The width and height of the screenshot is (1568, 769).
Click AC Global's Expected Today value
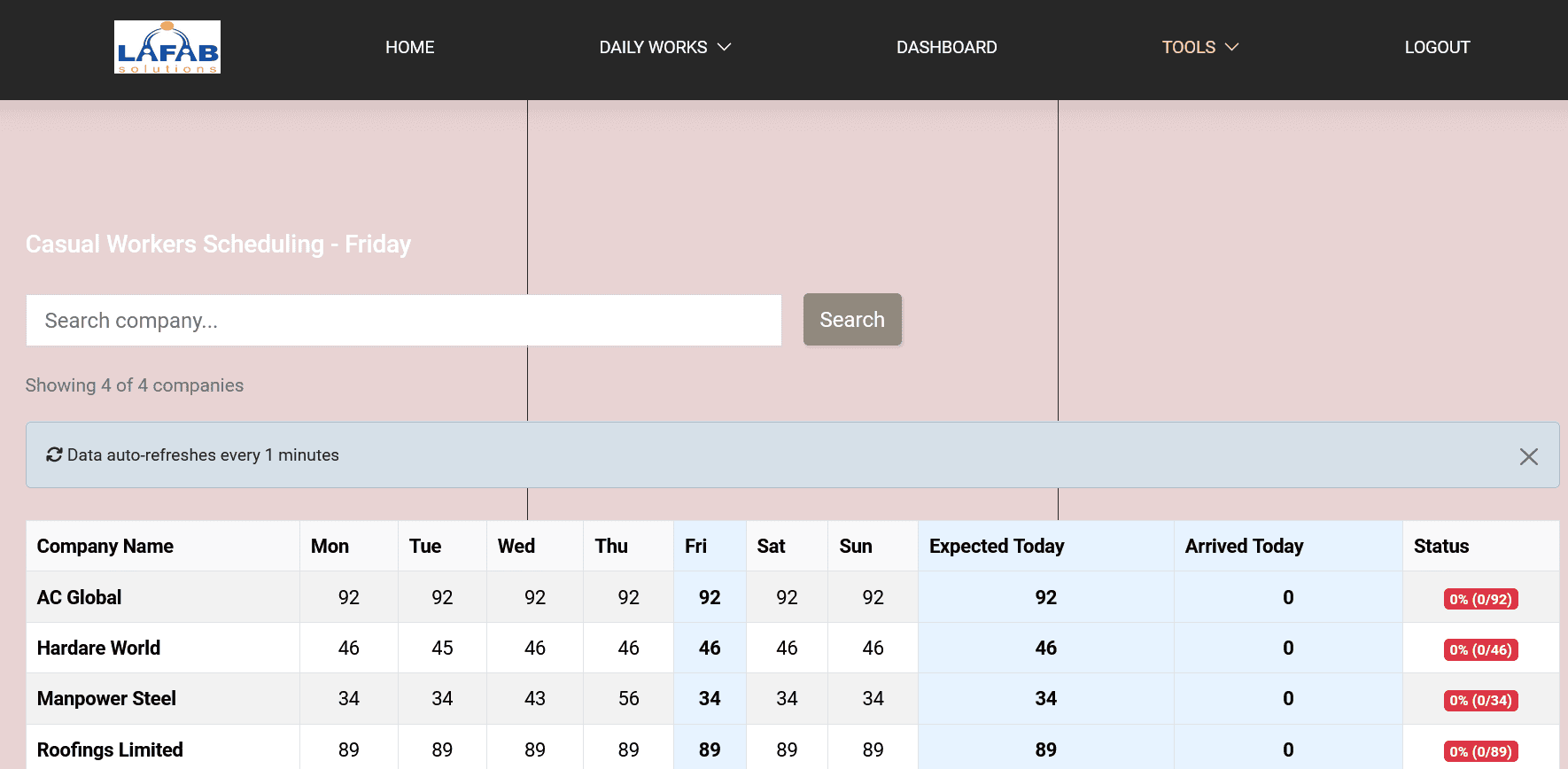coord(1046,597)
